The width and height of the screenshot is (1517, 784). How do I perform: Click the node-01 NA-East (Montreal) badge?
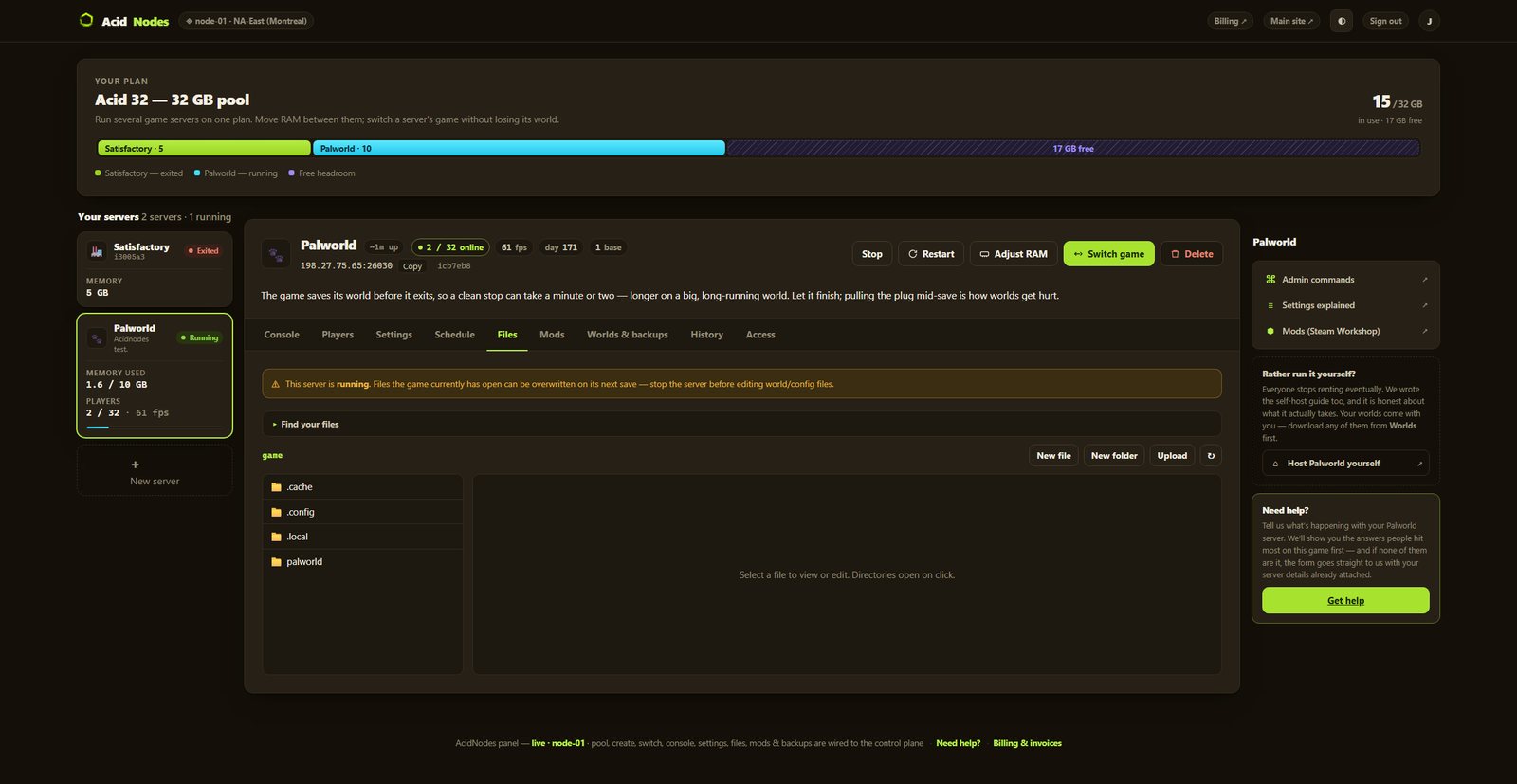(x=247, y=21)
